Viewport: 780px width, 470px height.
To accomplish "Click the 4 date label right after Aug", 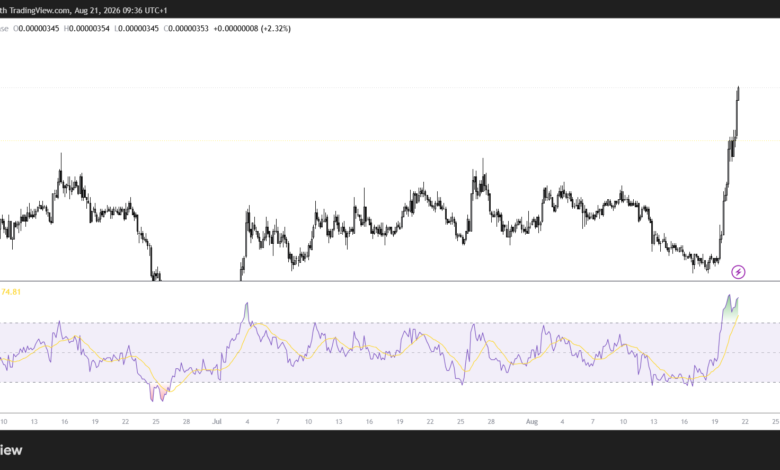I will tap(562, 421).
